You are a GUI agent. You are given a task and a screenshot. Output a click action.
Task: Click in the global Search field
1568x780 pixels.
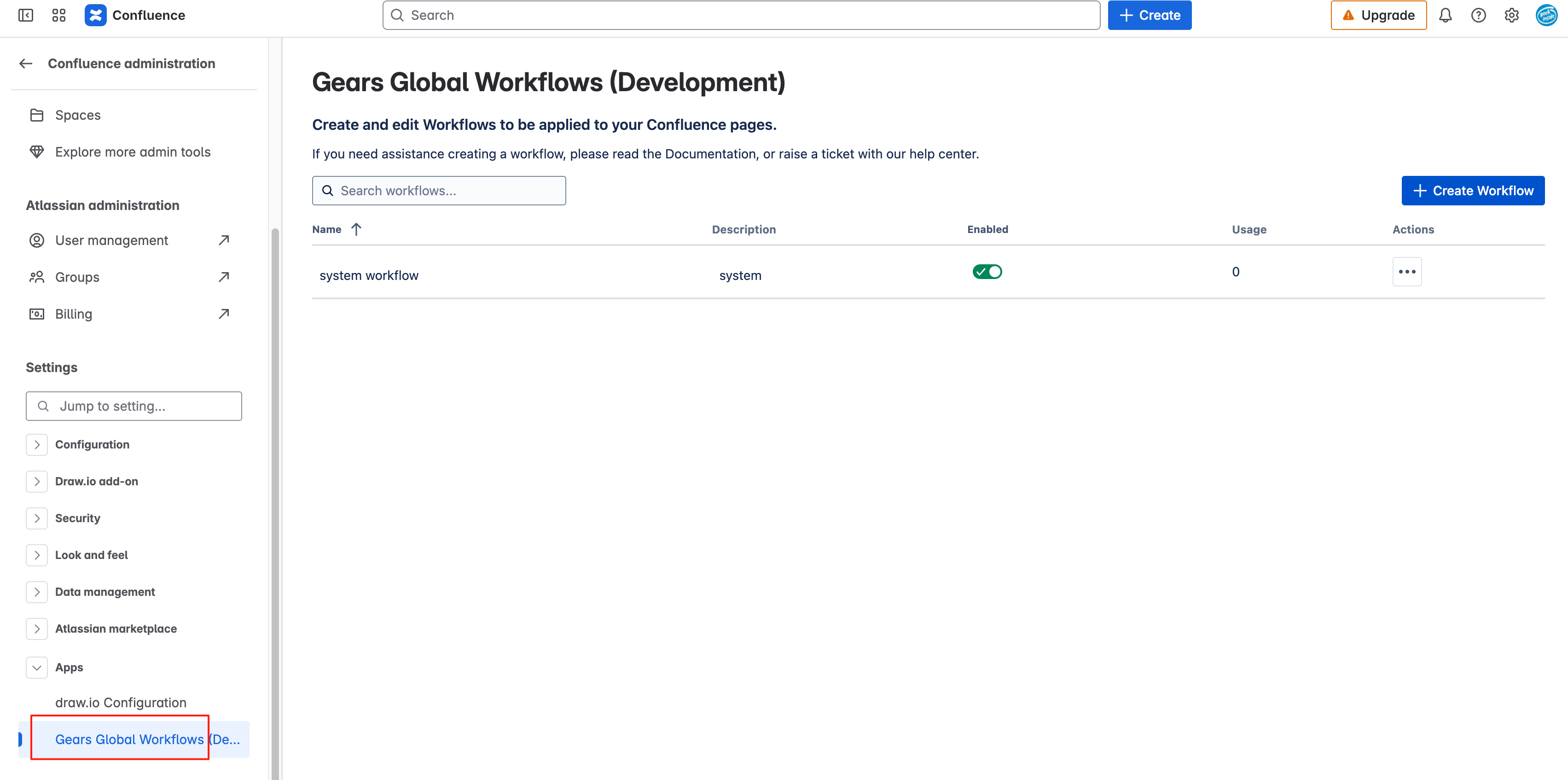(x=741, y=15)
